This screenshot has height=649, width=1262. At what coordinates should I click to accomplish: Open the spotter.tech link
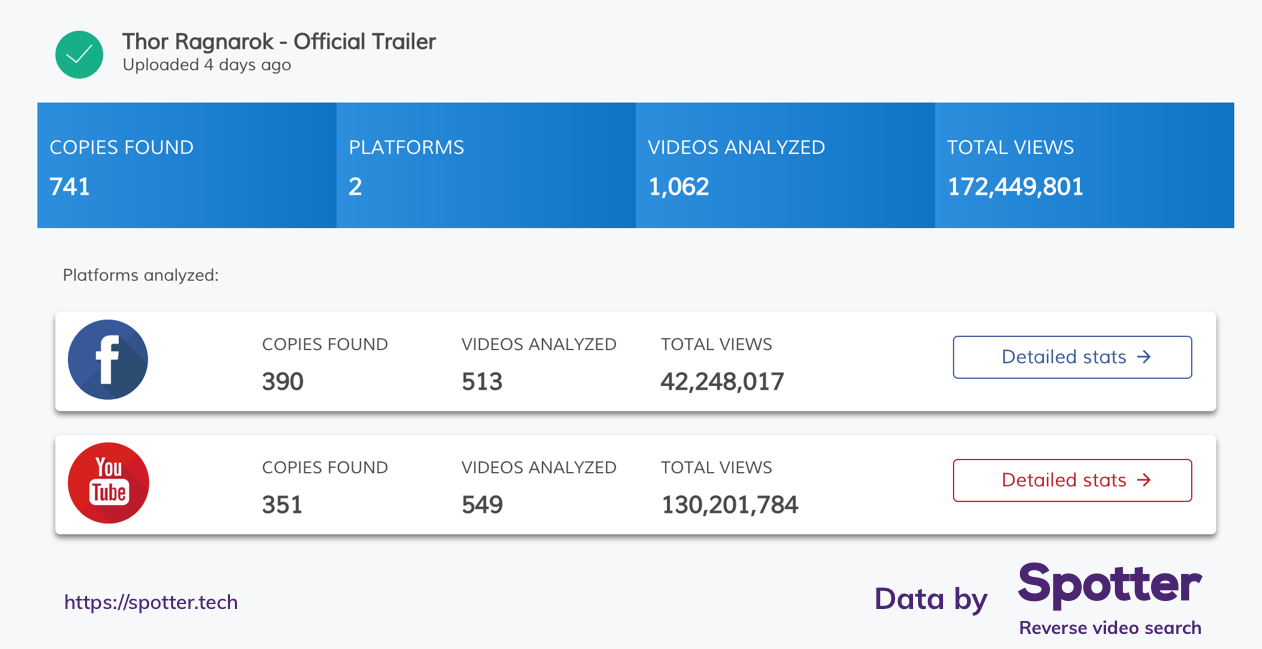(x=151, y=602)
